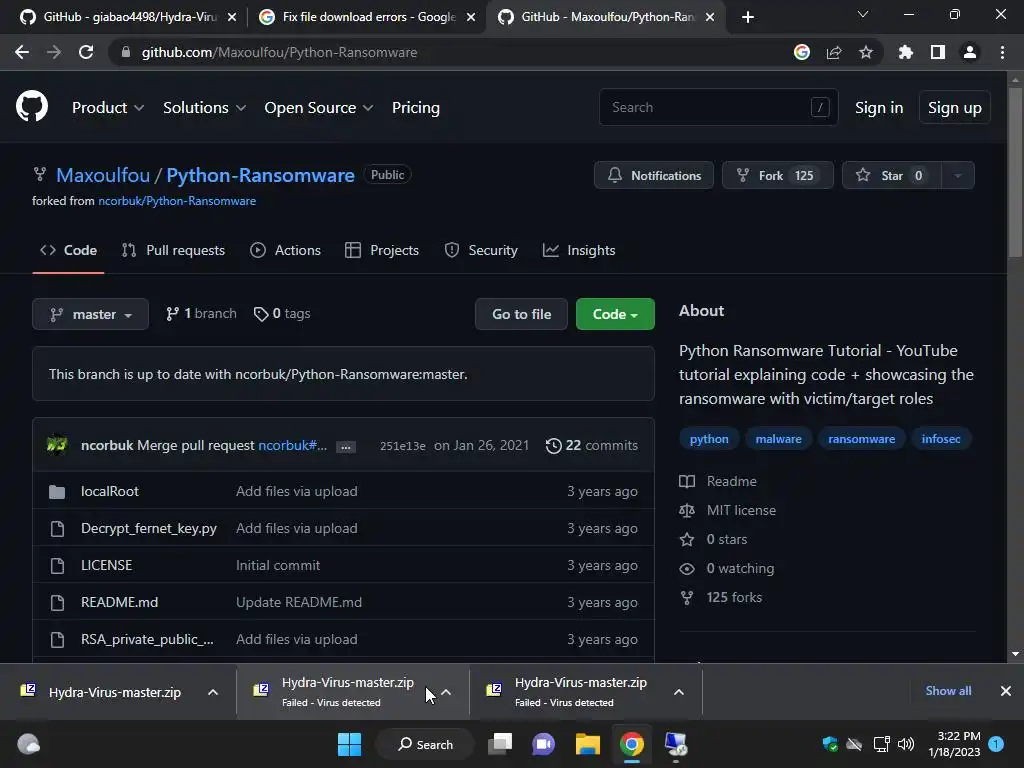Expand the Open Source menu
Image resolution: width=1024 pixels, height=768 pixels.
pyautogui.click(x=319, y=108)
